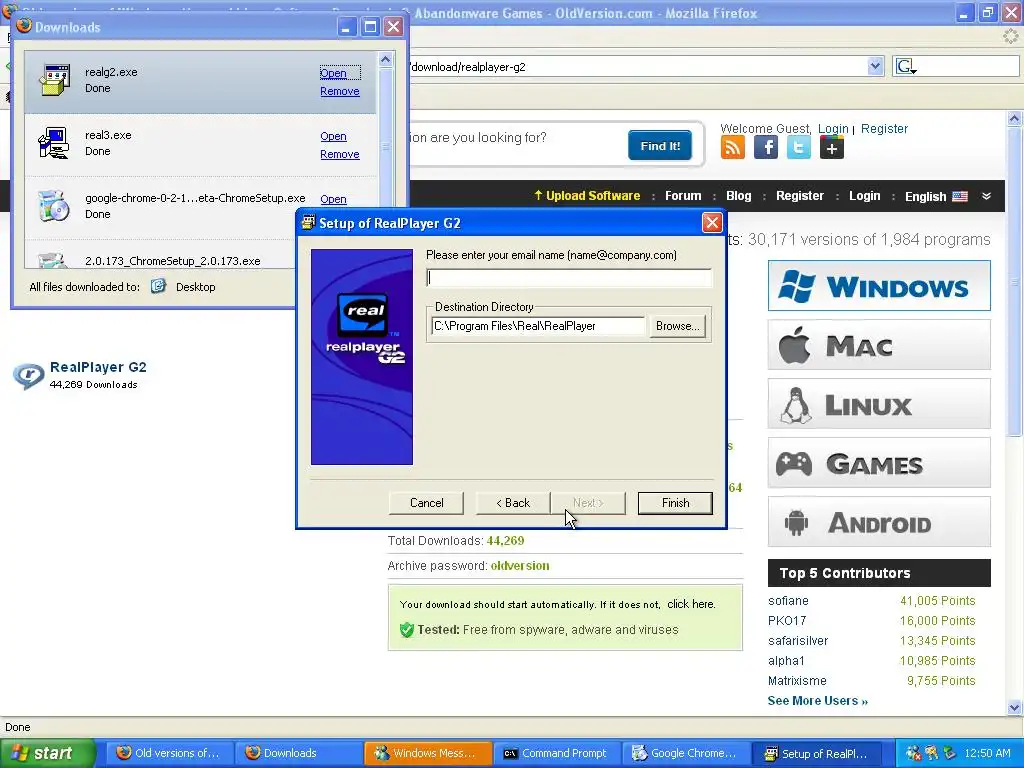Screen dimensions: 1024x768
Task: Click the Downloads list scroll up arrow
Action: click(x=385, y=59)
